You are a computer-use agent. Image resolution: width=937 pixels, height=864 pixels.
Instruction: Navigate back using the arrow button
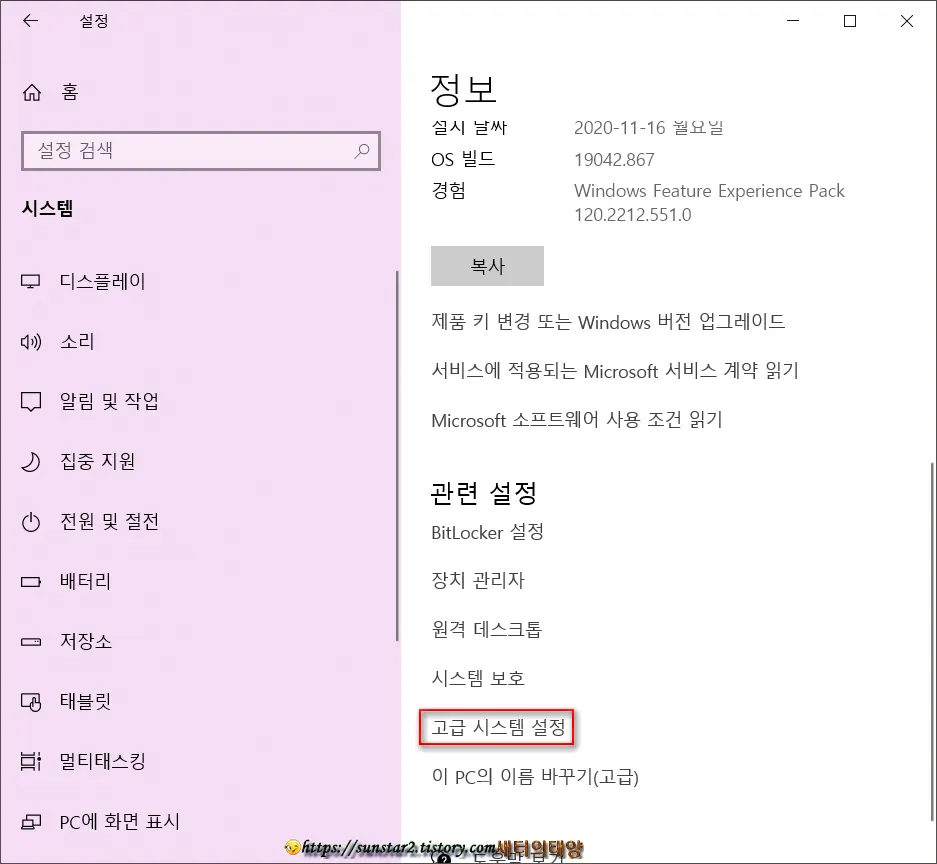[x=29, y=21]
